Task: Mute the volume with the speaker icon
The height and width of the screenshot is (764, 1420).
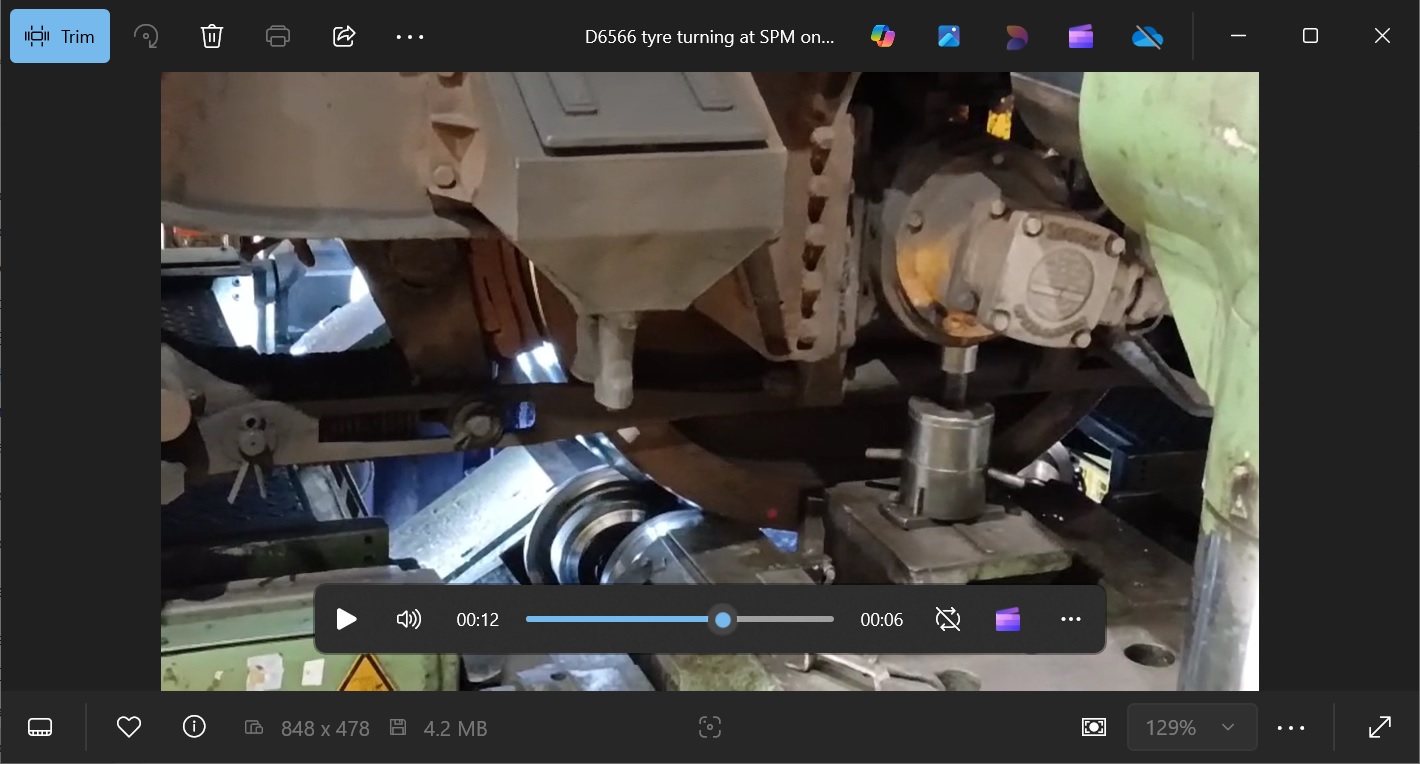Action: [408, 619]
